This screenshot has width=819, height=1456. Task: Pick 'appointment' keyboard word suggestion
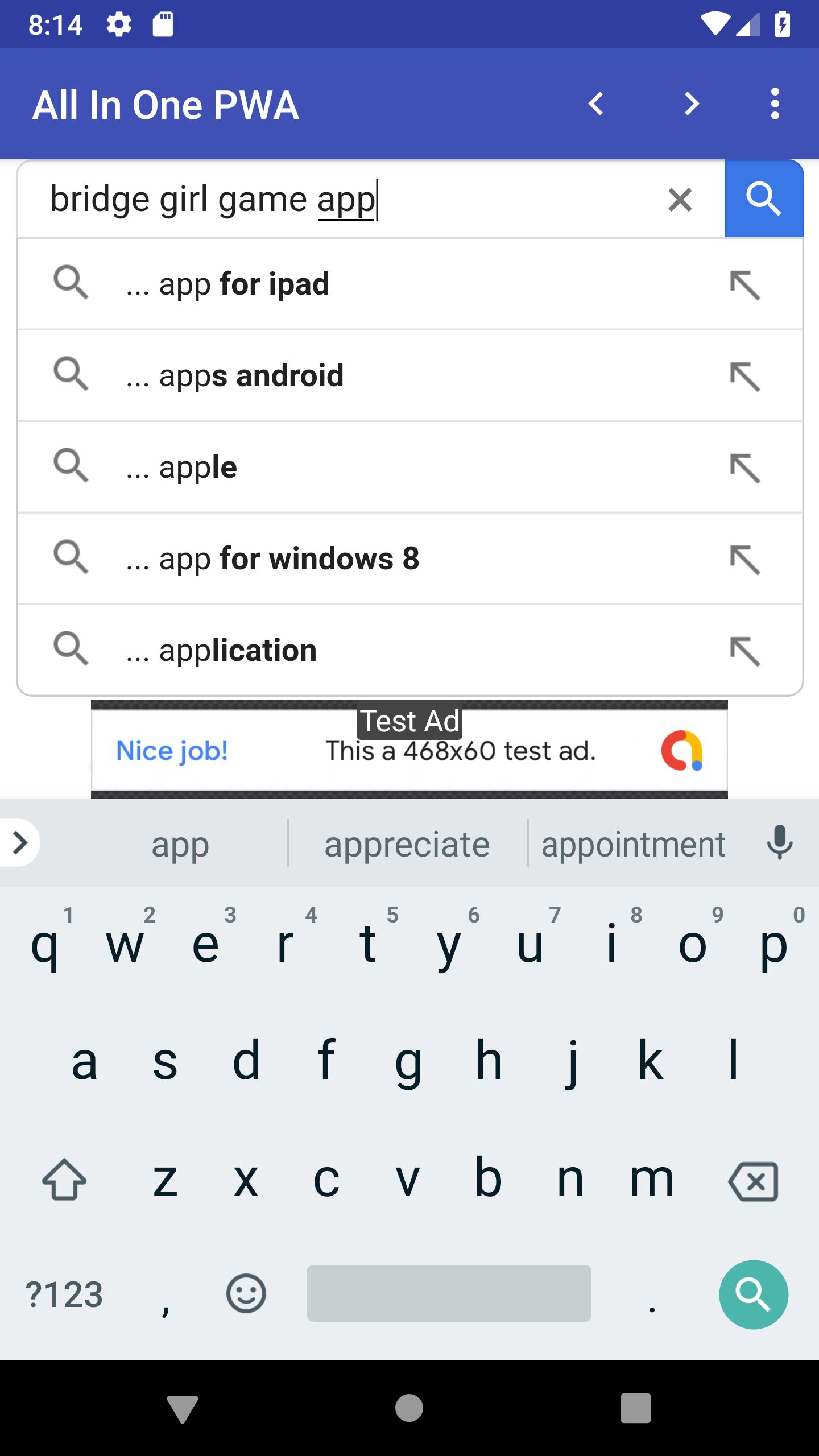pos(633,845)
